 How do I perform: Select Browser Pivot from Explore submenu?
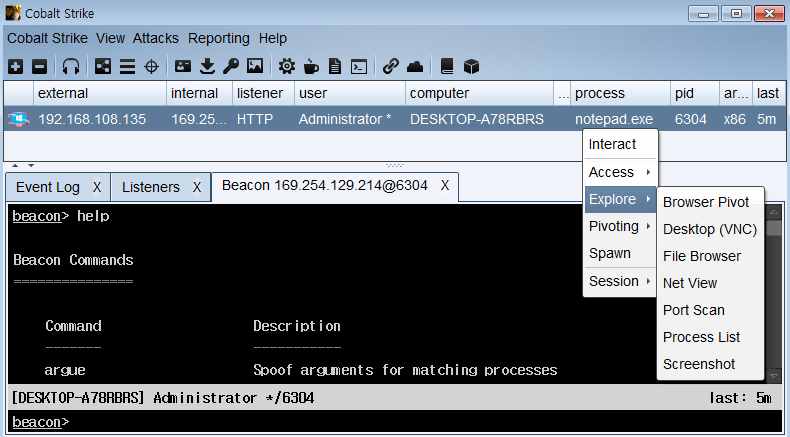[710, 202]
